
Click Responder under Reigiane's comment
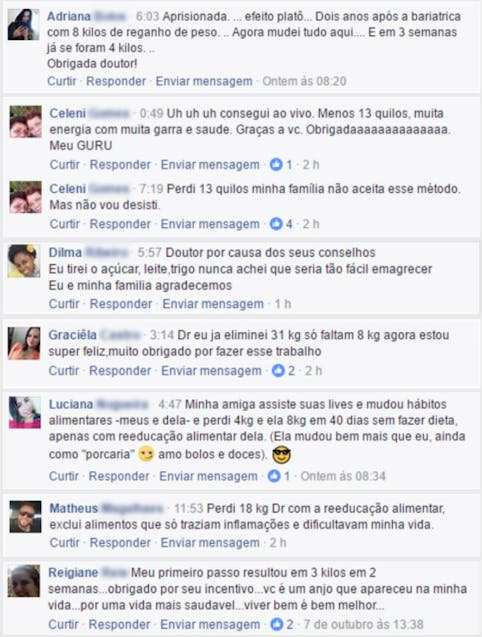click(x=119, y=624)
